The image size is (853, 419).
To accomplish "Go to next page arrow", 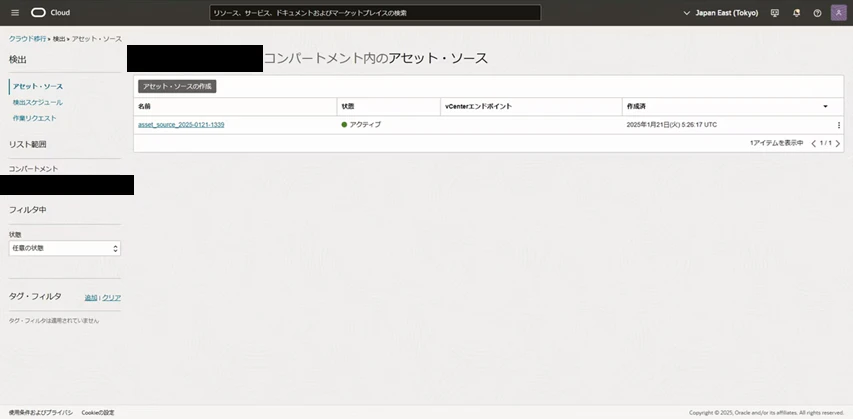I will (x=838, y=143).
